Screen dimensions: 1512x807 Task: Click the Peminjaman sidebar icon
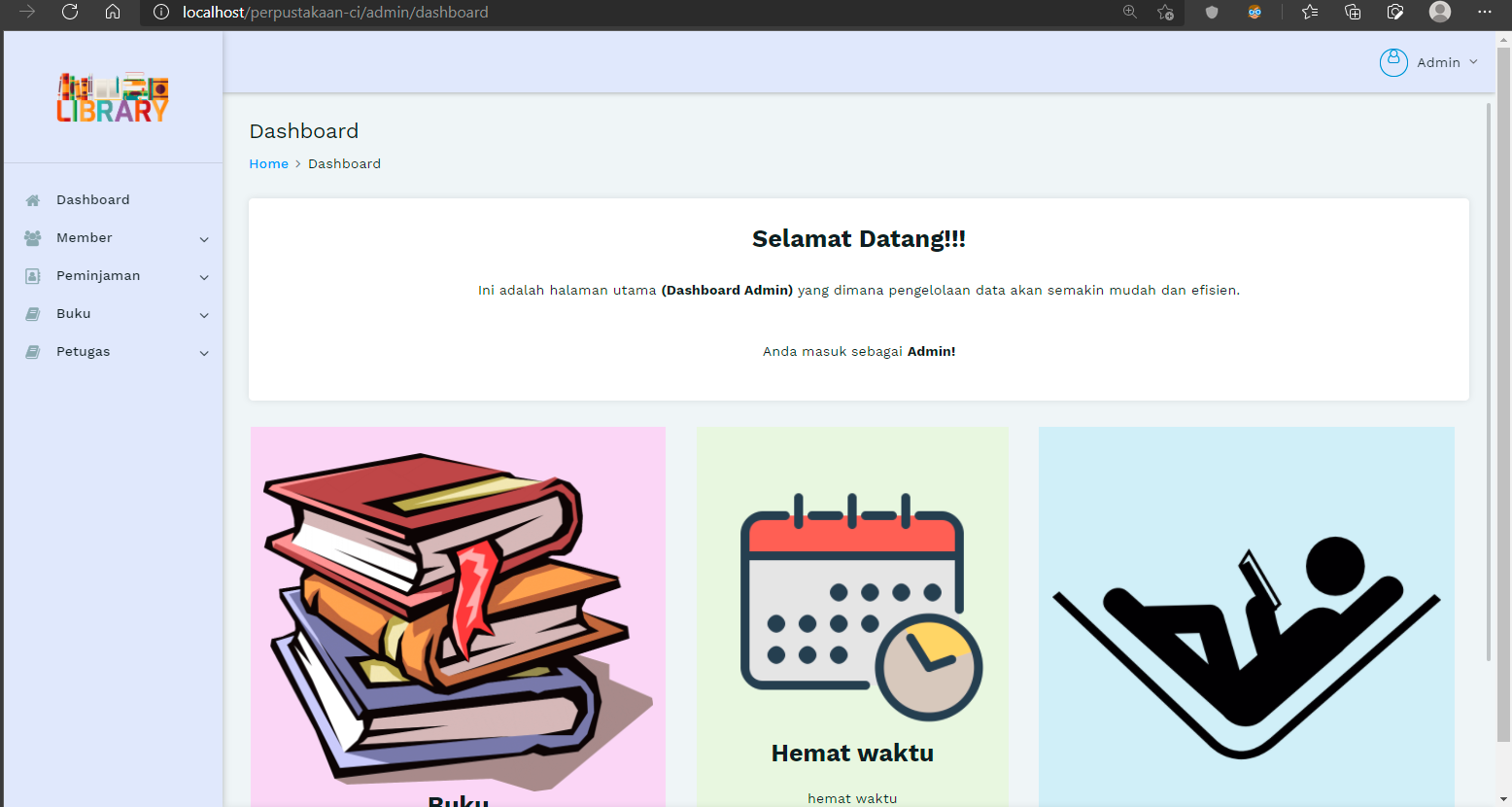[33, 276]
